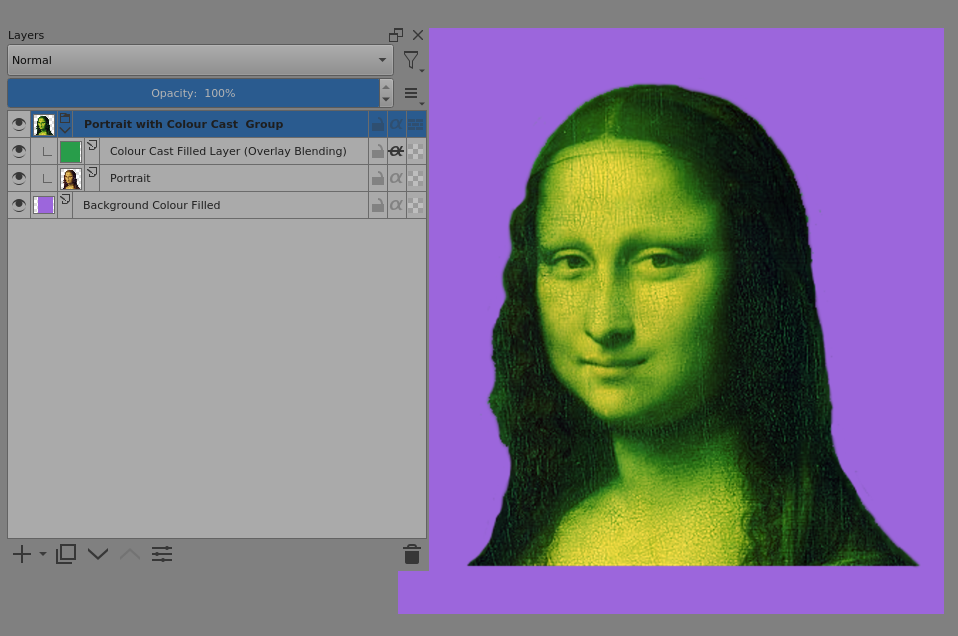Toggle visibility of Background Colour Filled layer
Image resolution: width=958 pixels, height=636 pixels.
(19, 205)
